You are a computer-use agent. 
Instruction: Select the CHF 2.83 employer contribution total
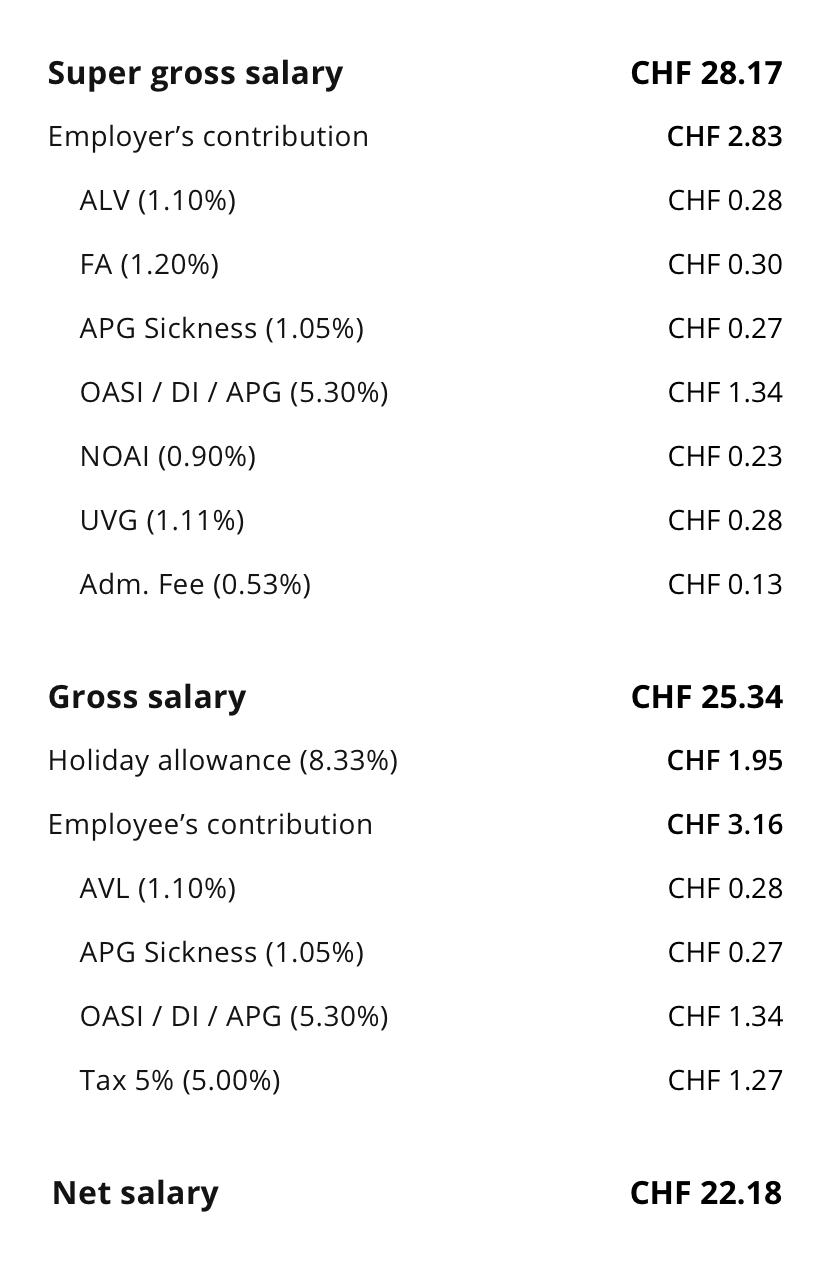(724, 136)
